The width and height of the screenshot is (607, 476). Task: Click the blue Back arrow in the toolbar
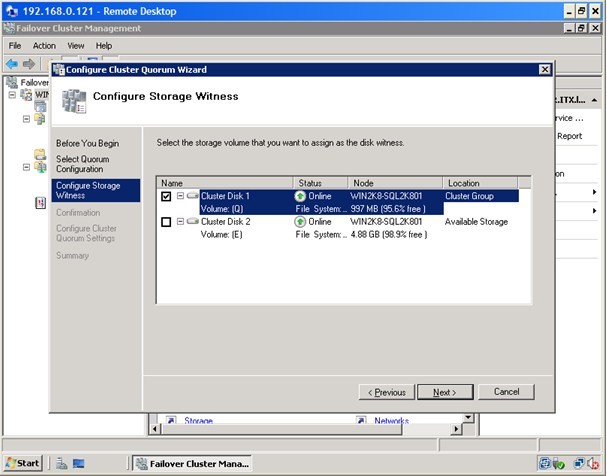pyautogui.click(x=12, y=63)
